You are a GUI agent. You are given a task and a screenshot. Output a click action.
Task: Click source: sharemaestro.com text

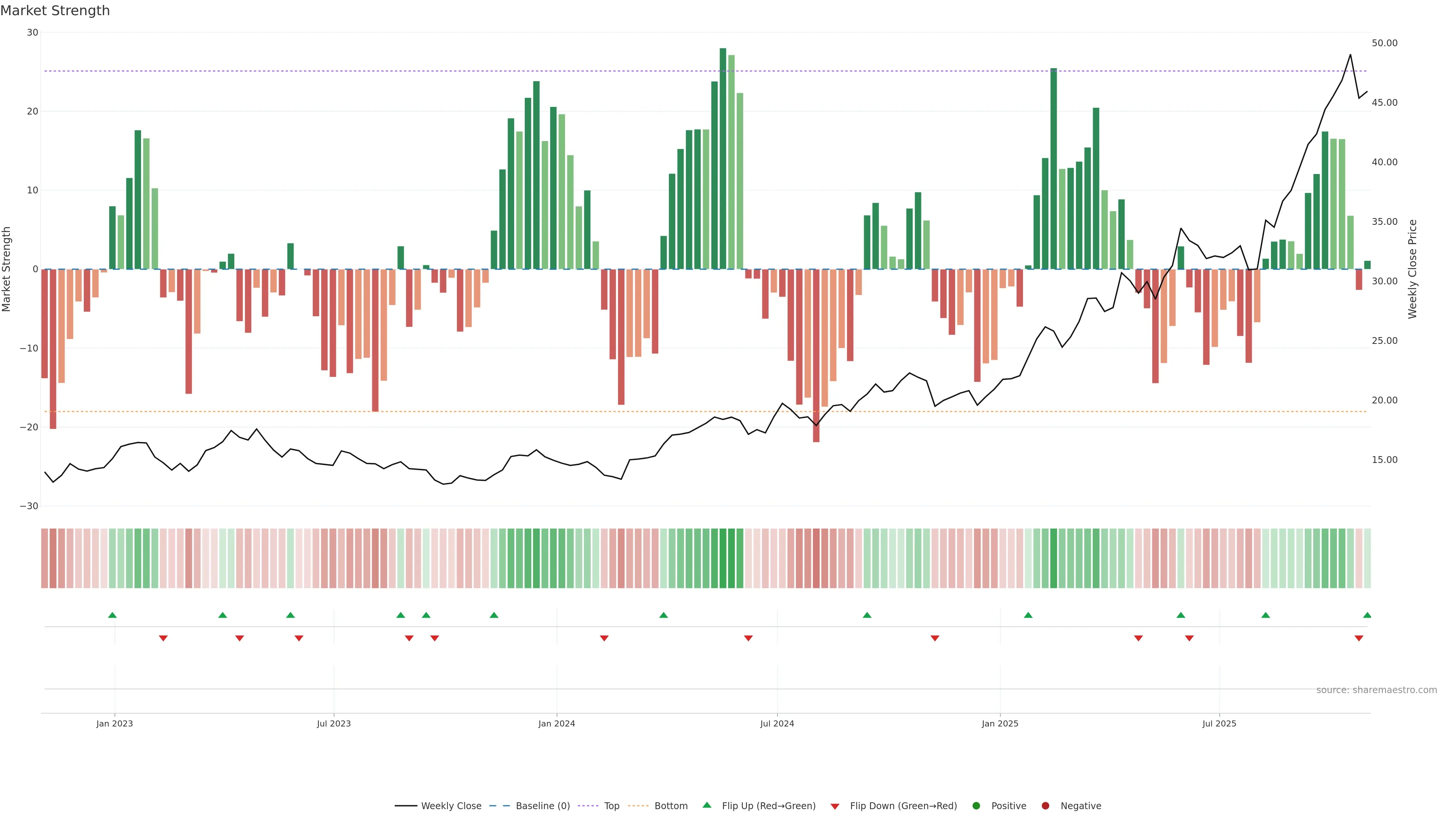[1376, 690]
